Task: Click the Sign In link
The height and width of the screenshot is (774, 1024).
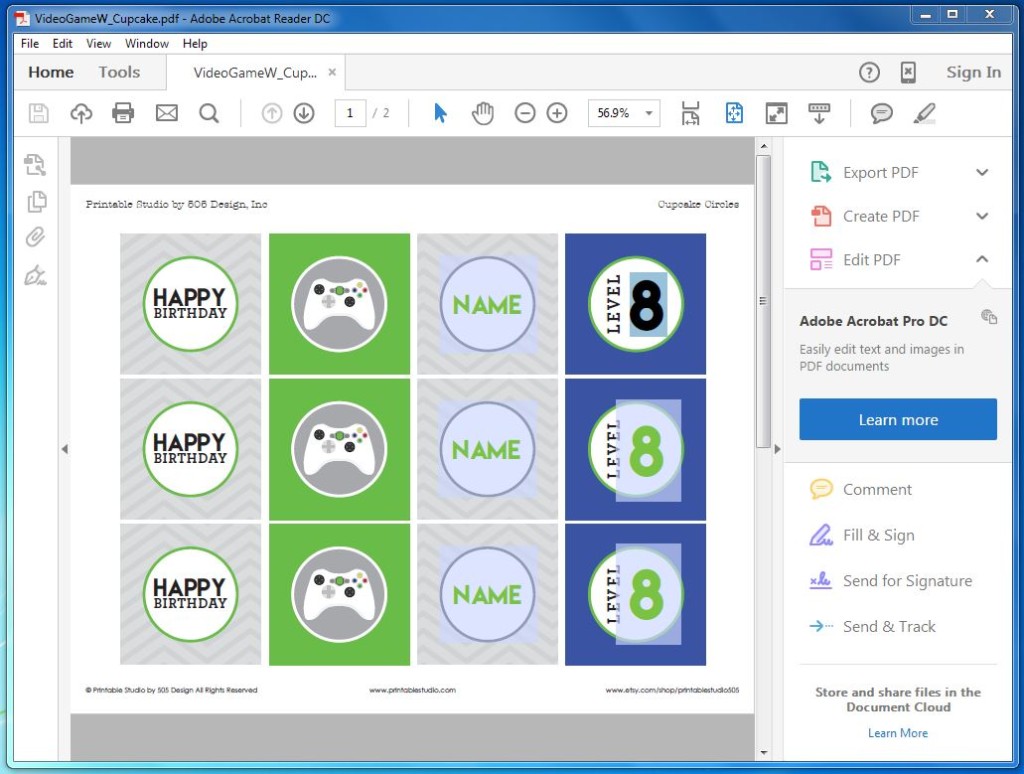Action: click(x=973, y=72)
